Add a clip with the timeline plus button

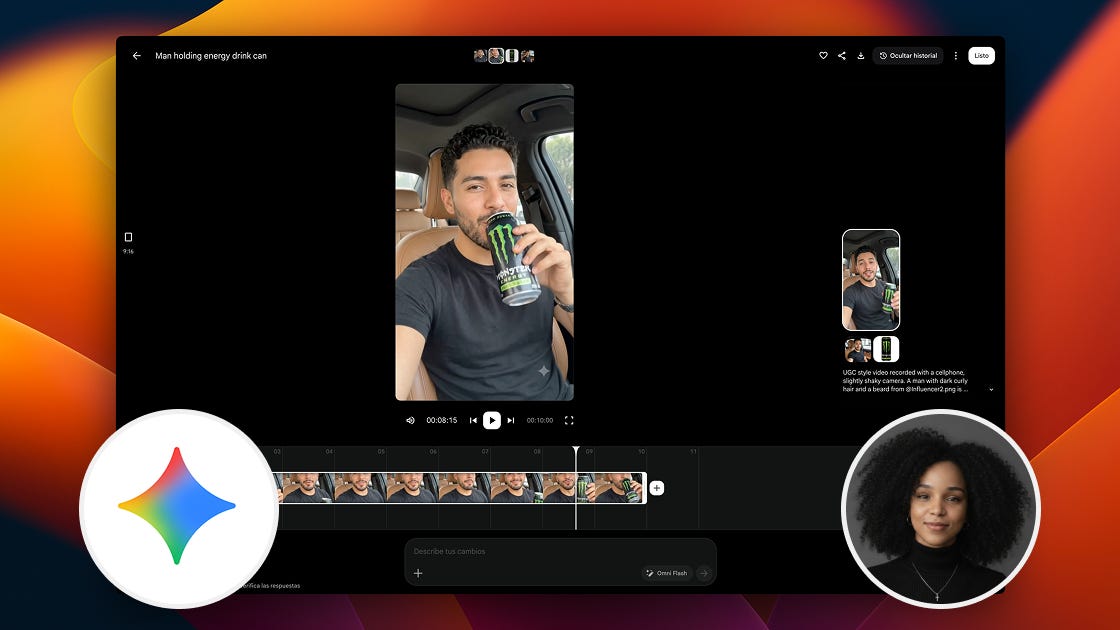point(656,488)
